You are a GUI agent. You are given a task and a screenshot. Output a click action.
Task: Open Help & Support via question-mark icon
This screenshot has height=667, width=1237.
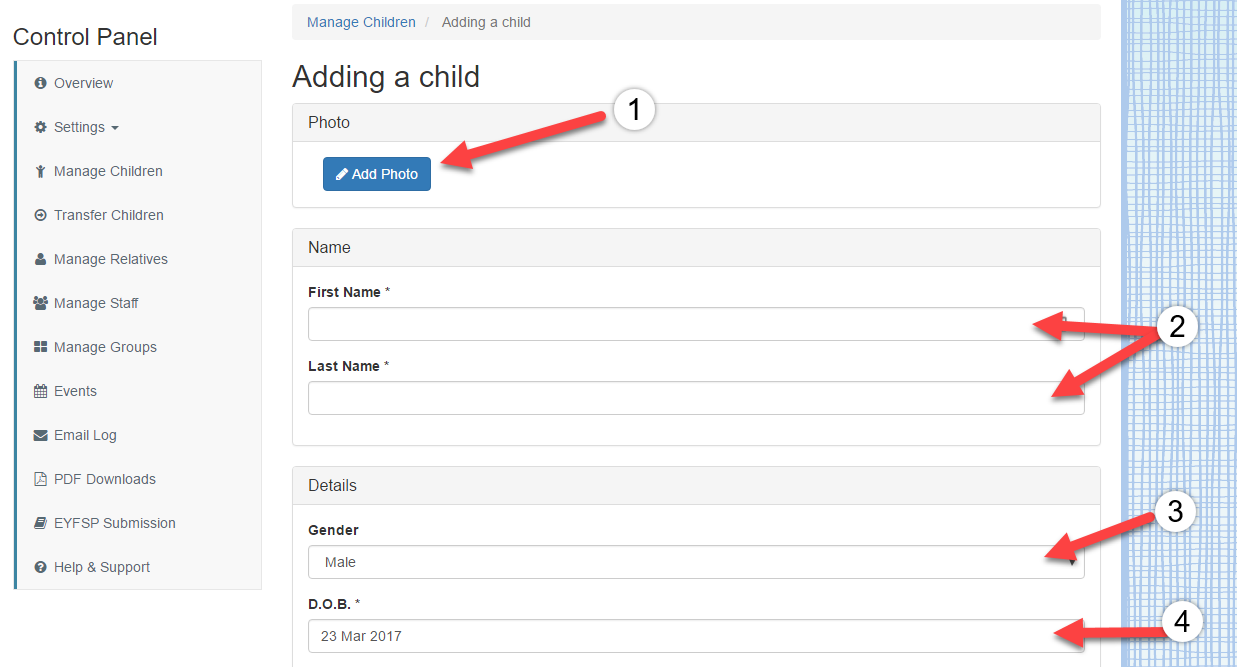[x=41, y=567]
